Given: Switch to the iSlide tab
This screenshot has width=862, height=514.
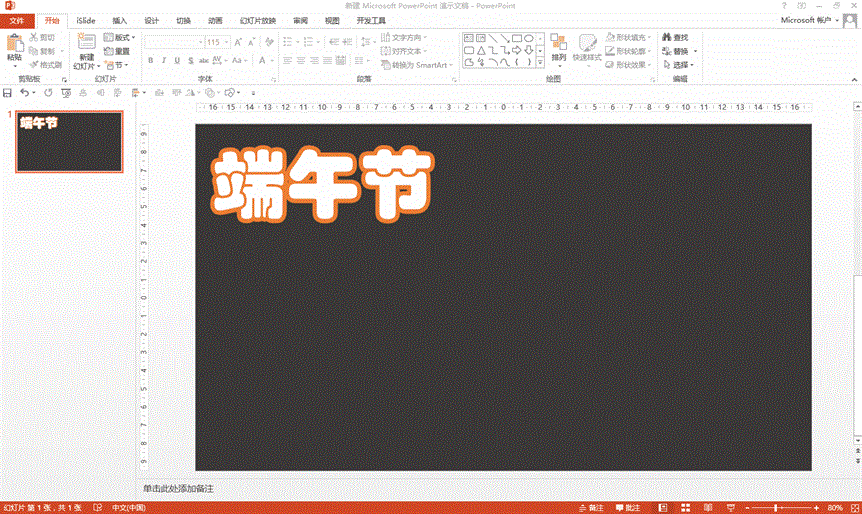Looking at the screenshot, I should (85, 20).
